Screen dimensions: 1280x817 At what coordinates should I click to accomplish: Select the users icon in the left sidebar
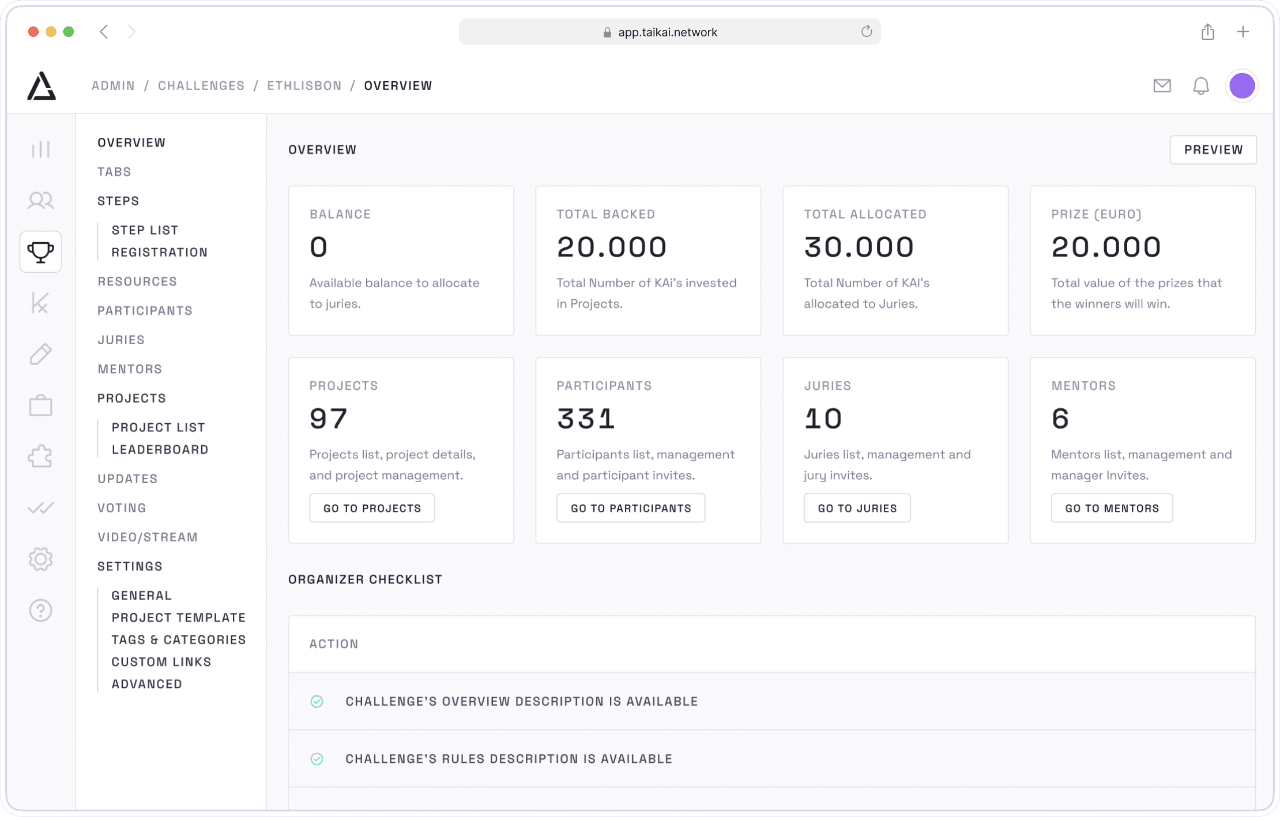tap(40, 200)
